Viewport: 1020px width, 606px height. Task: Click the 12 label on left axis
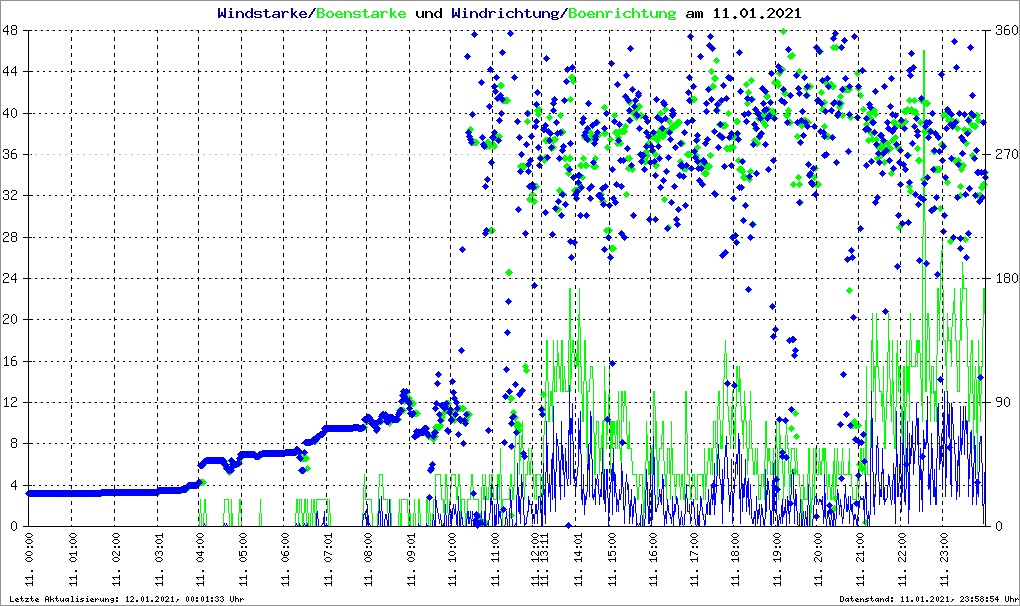click(14, 402)
